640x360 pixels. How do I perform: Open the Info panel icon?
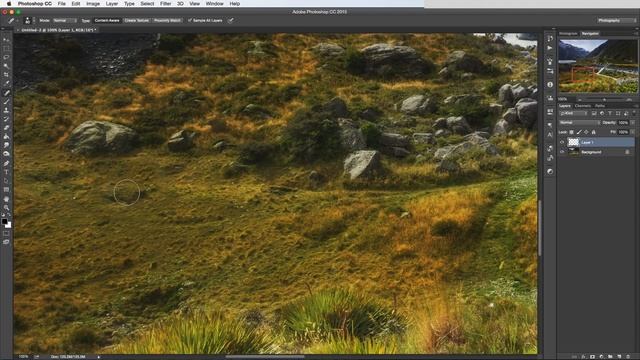[550, 84]
